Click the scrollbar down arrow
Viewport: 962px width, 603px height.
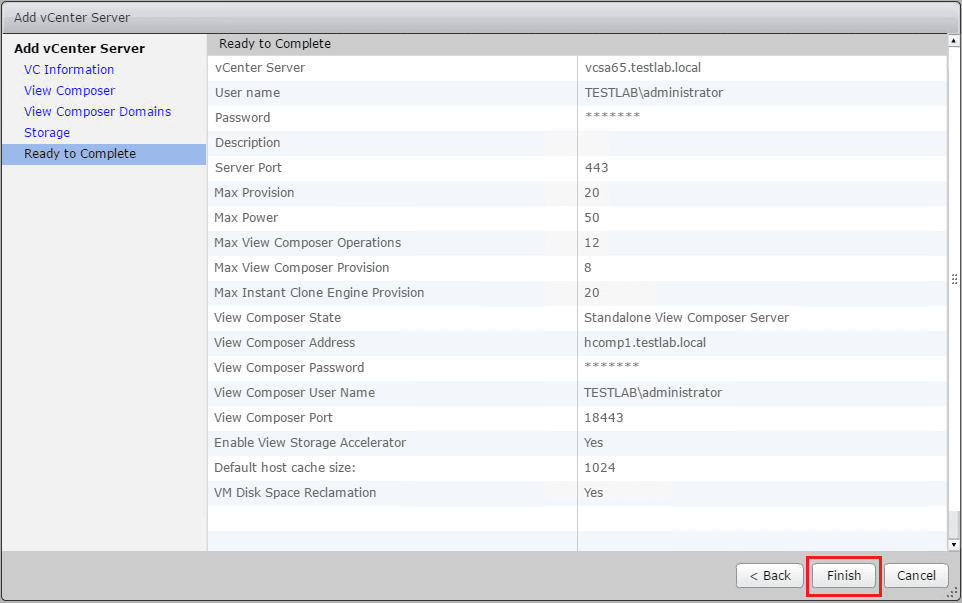(953, 544)
